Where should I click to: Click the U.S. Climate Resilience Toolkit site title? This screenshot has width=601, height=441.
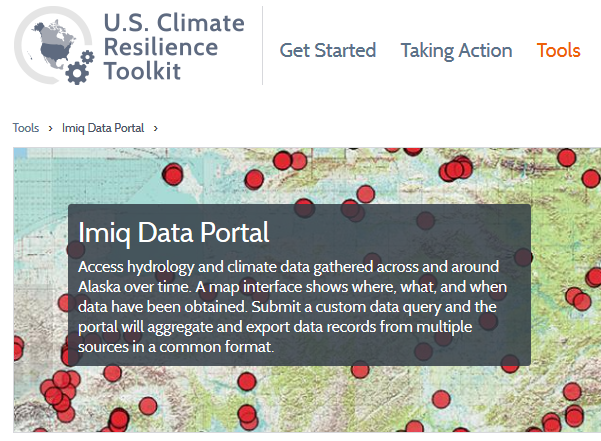click(x=174, y=48)
